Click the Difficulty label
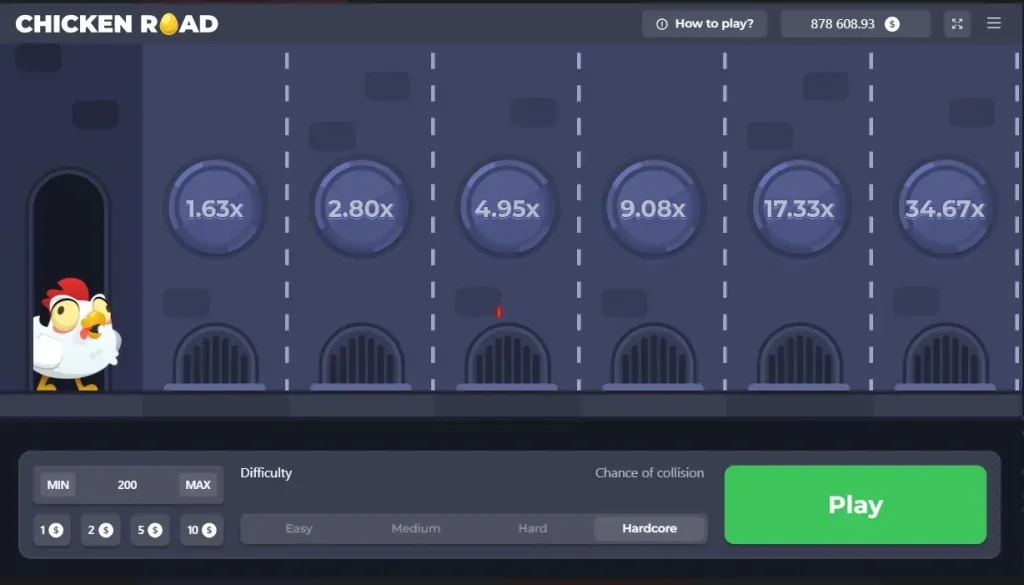This screenshot has height=585, width=1024. [266, 473]
